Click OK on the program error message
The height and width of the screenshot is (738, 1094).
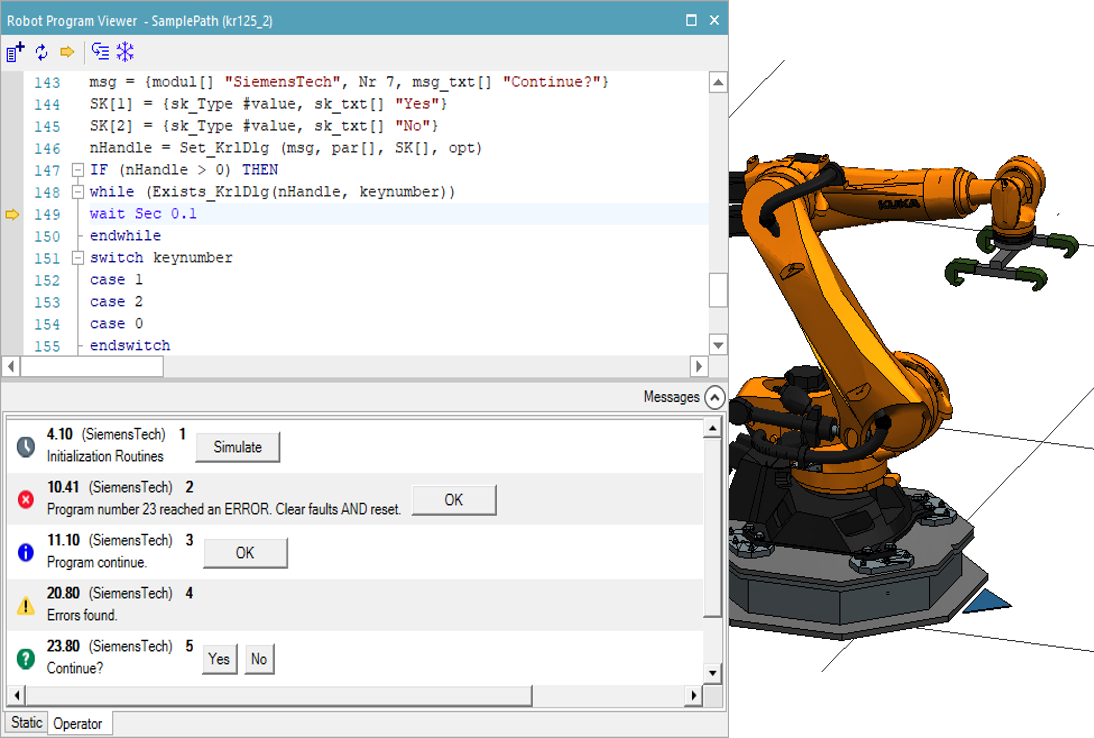(x=454, y=500)
